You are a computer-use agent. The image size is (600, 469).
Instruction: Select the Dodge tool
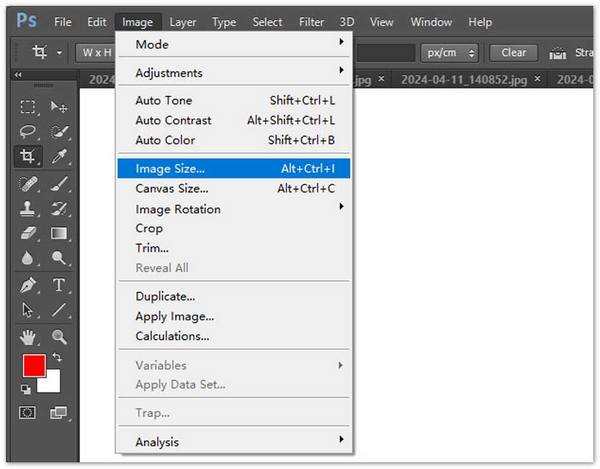click(59, 258)
